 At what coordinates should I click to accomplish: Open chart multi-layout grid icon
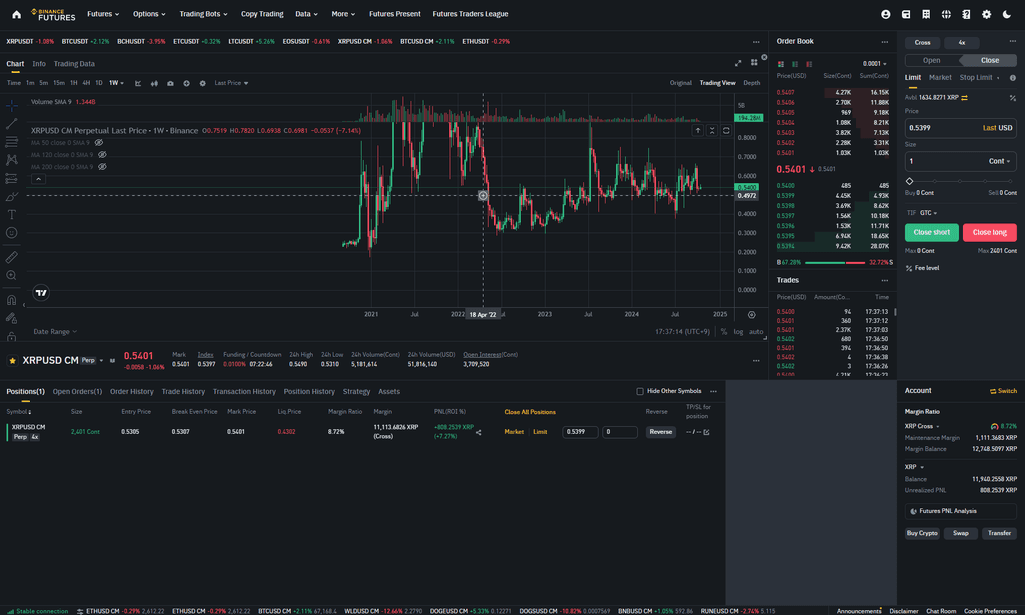point(754,63)
